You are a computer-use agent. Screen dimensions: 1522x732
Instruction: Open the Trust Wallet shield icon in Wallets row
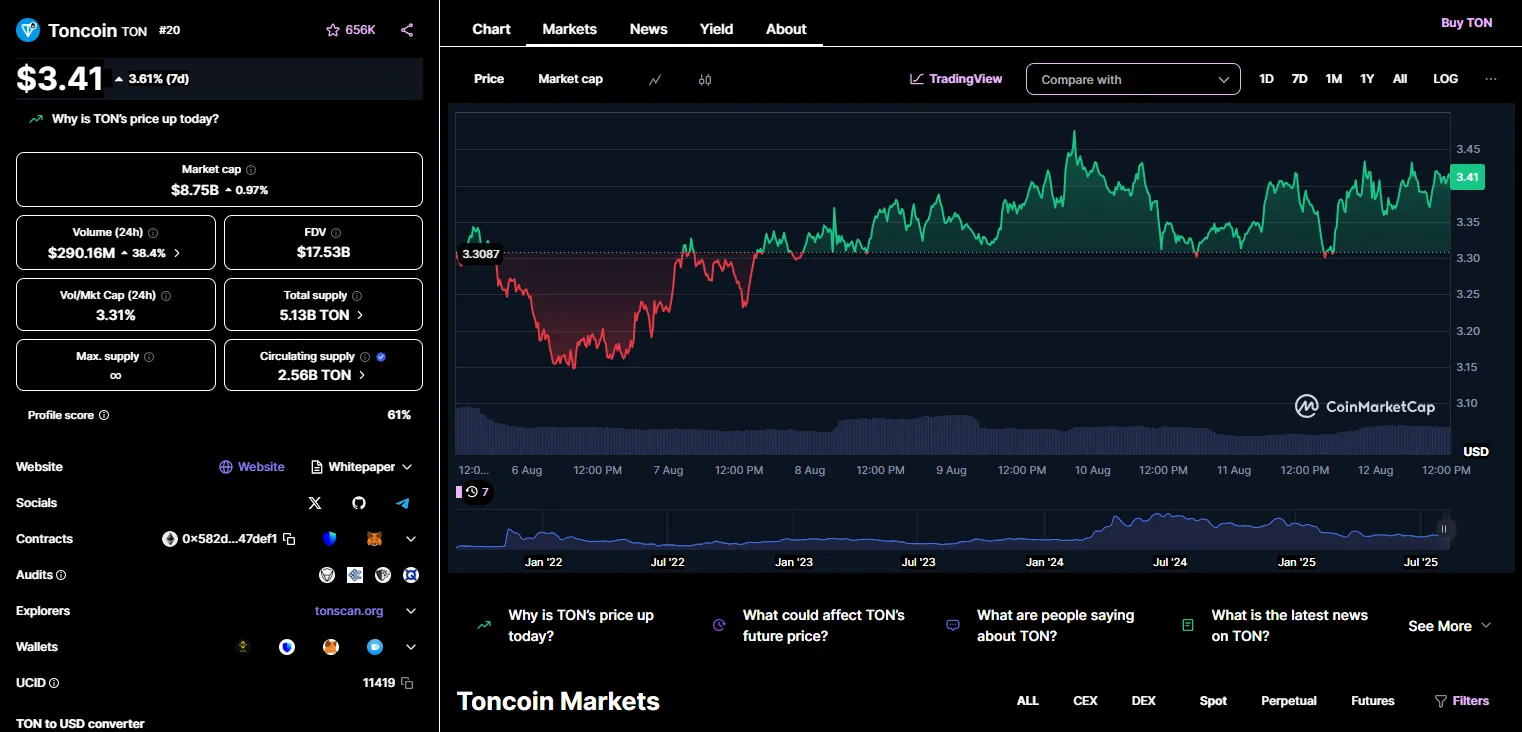tap(287, 647)
